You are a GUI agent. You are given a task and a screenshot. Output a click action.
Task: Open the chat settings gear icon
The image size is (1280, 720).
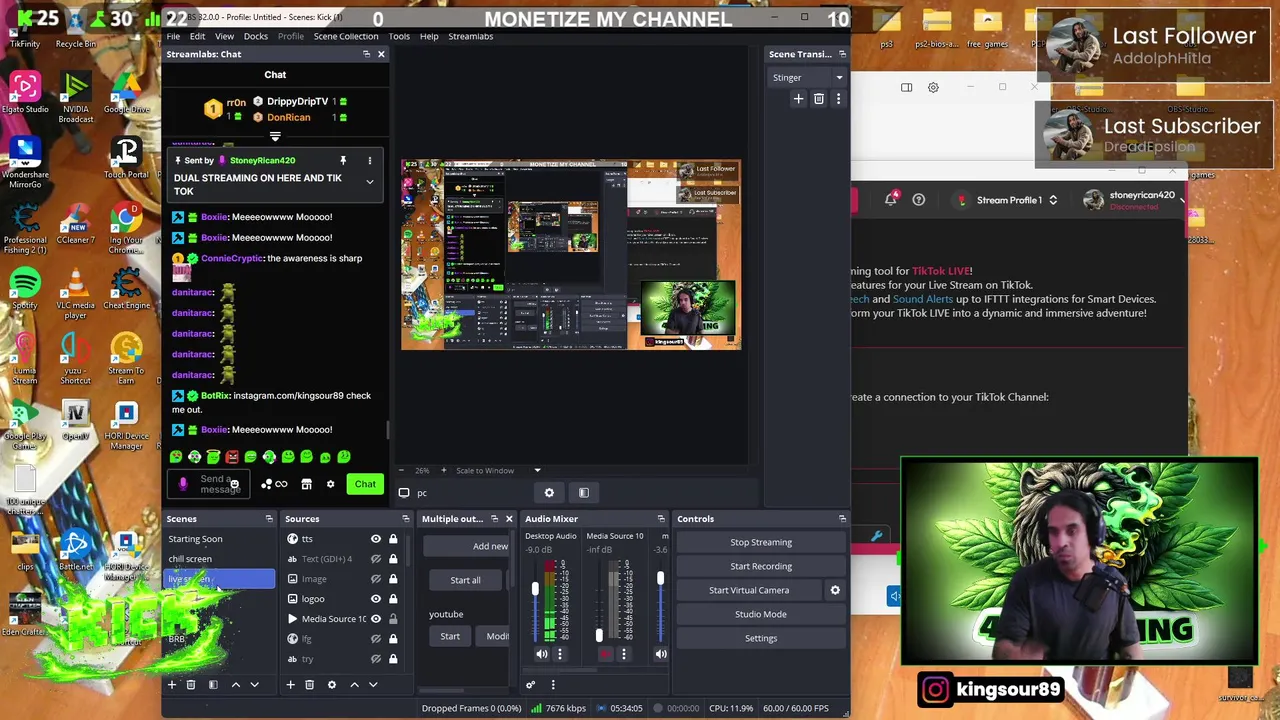point(330,484)
